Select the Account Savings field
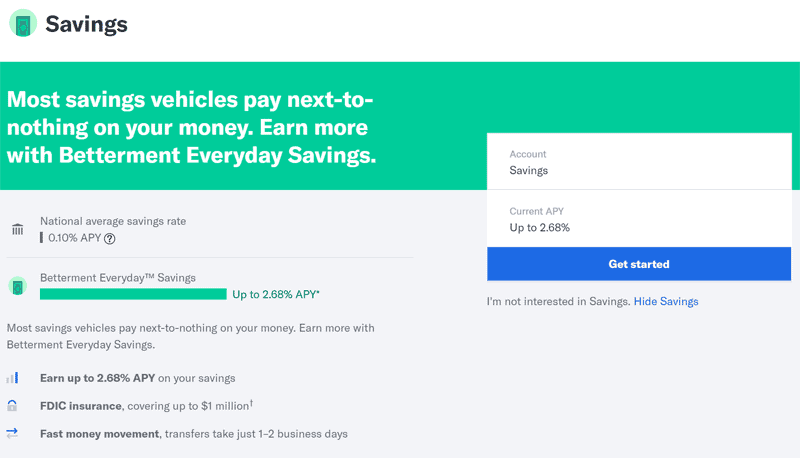Viewport: 800px width, 458px height. [x=639, y=162]
